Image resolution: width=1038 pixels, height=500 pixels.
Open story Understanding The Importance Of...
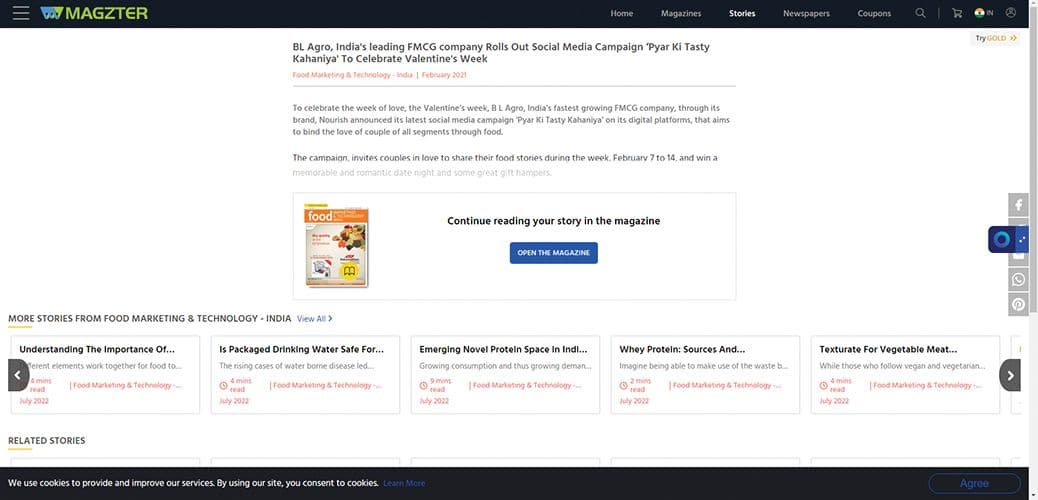tap(97, 349)
